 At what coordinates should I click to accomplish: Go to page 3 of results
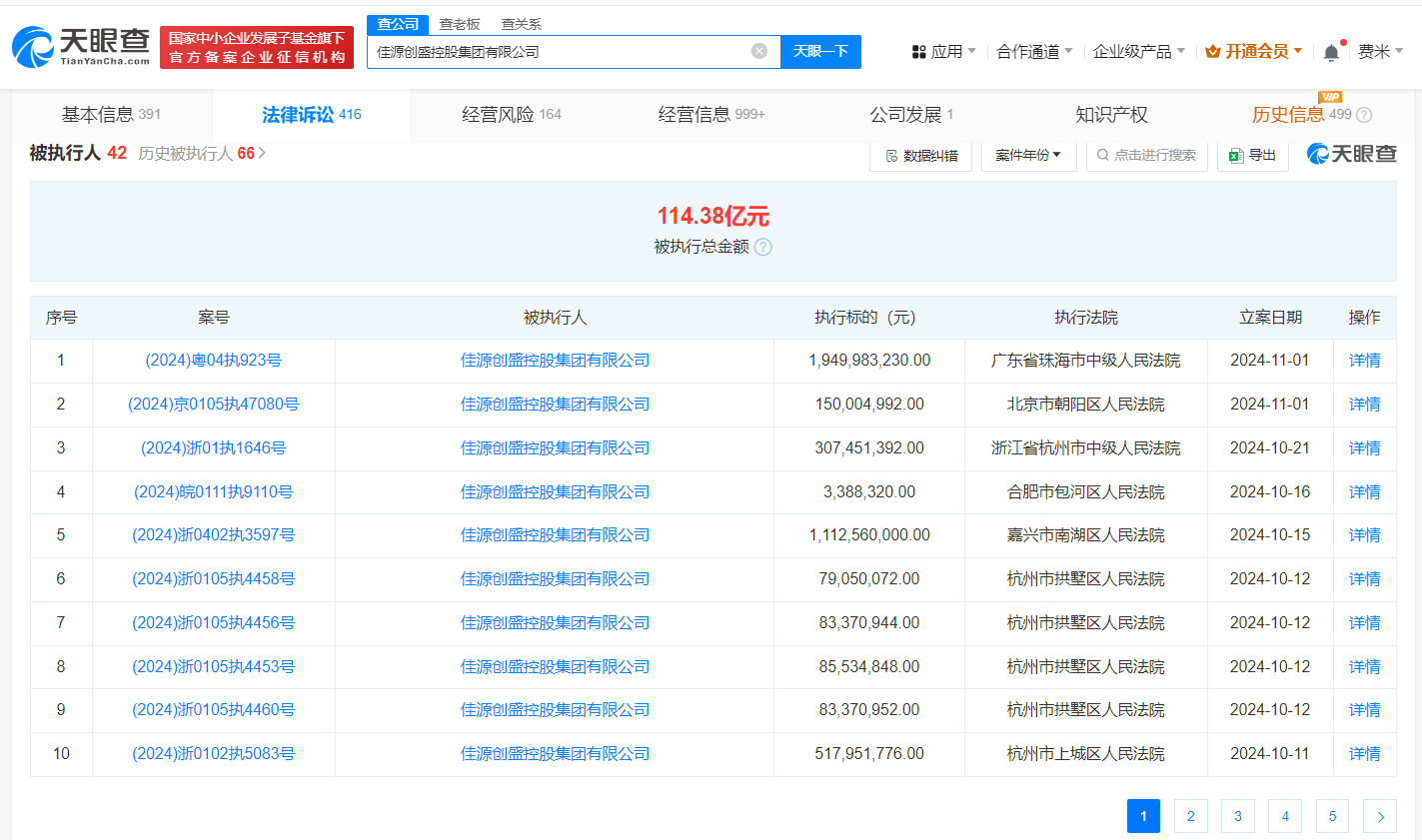1238,816
